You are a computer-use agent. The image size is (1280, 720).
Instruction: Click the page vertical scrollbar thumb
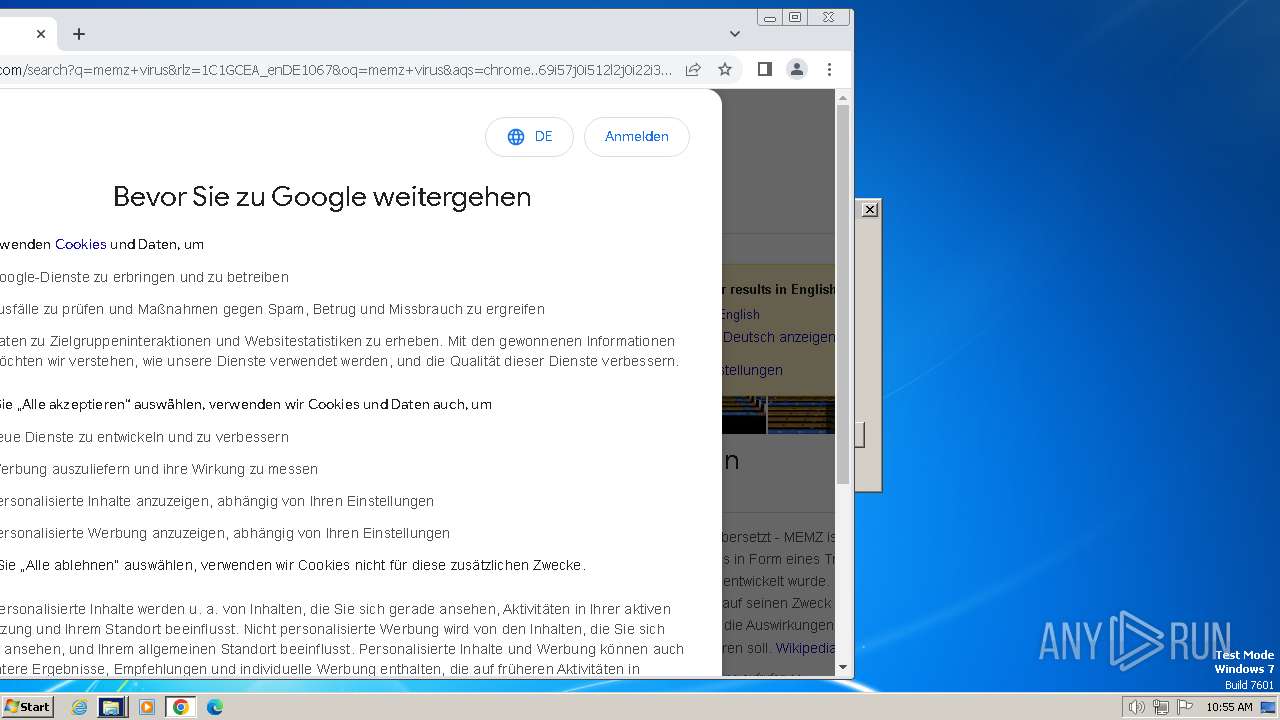pyautogui.click(x=843, y=295)
